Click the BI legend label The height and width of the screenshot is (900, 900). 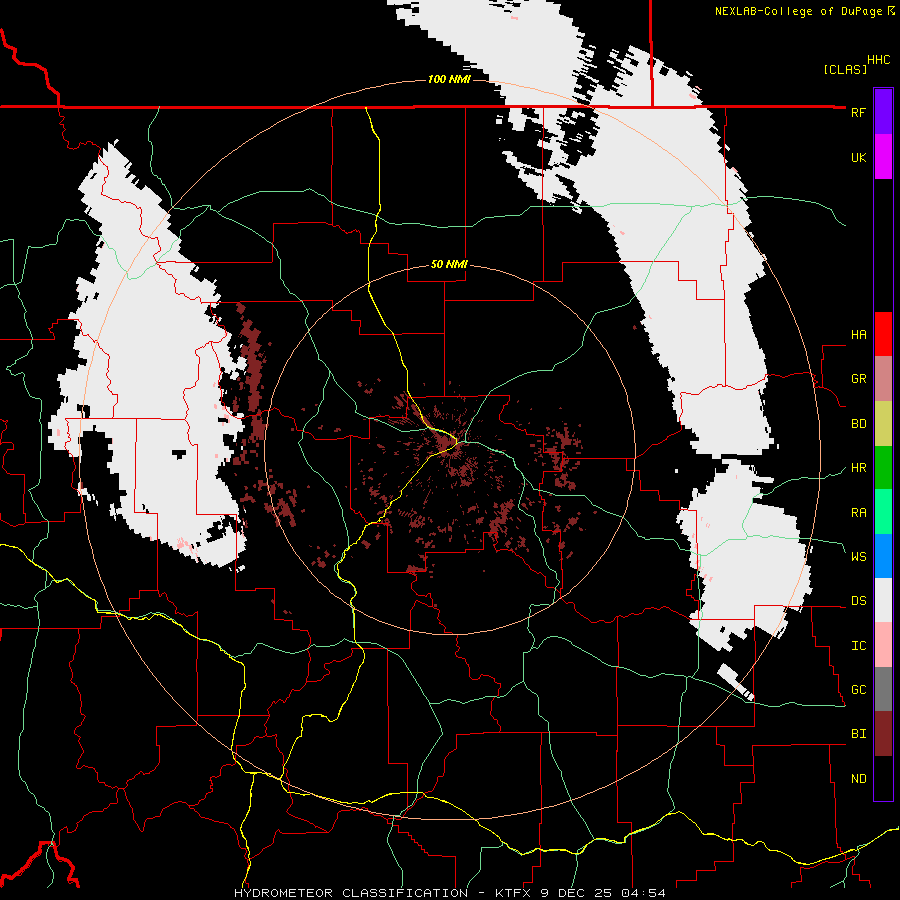[x=858, y=734]
